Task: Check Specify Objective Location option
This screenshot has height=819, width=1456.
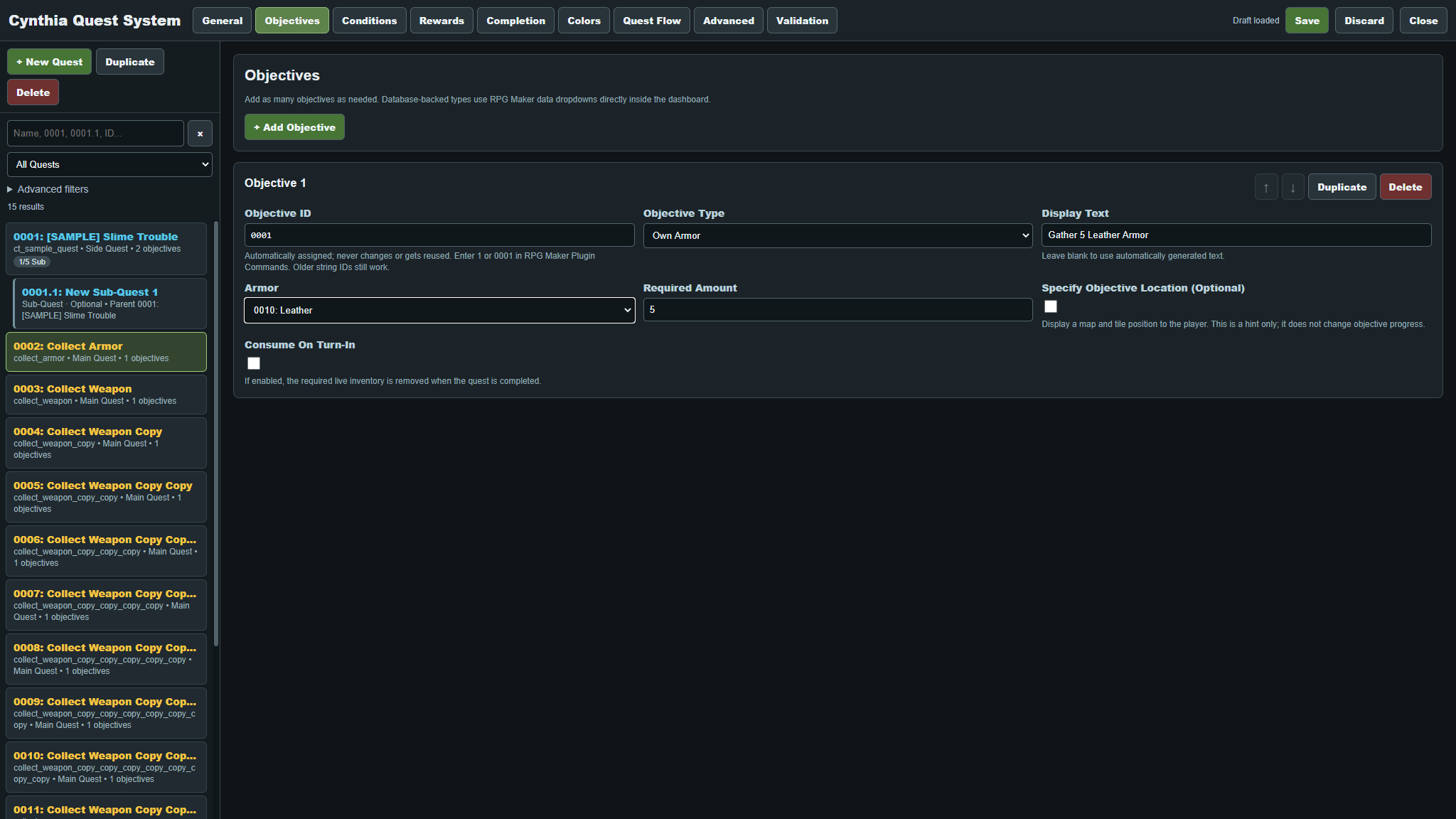Action: coord(1051,306)
